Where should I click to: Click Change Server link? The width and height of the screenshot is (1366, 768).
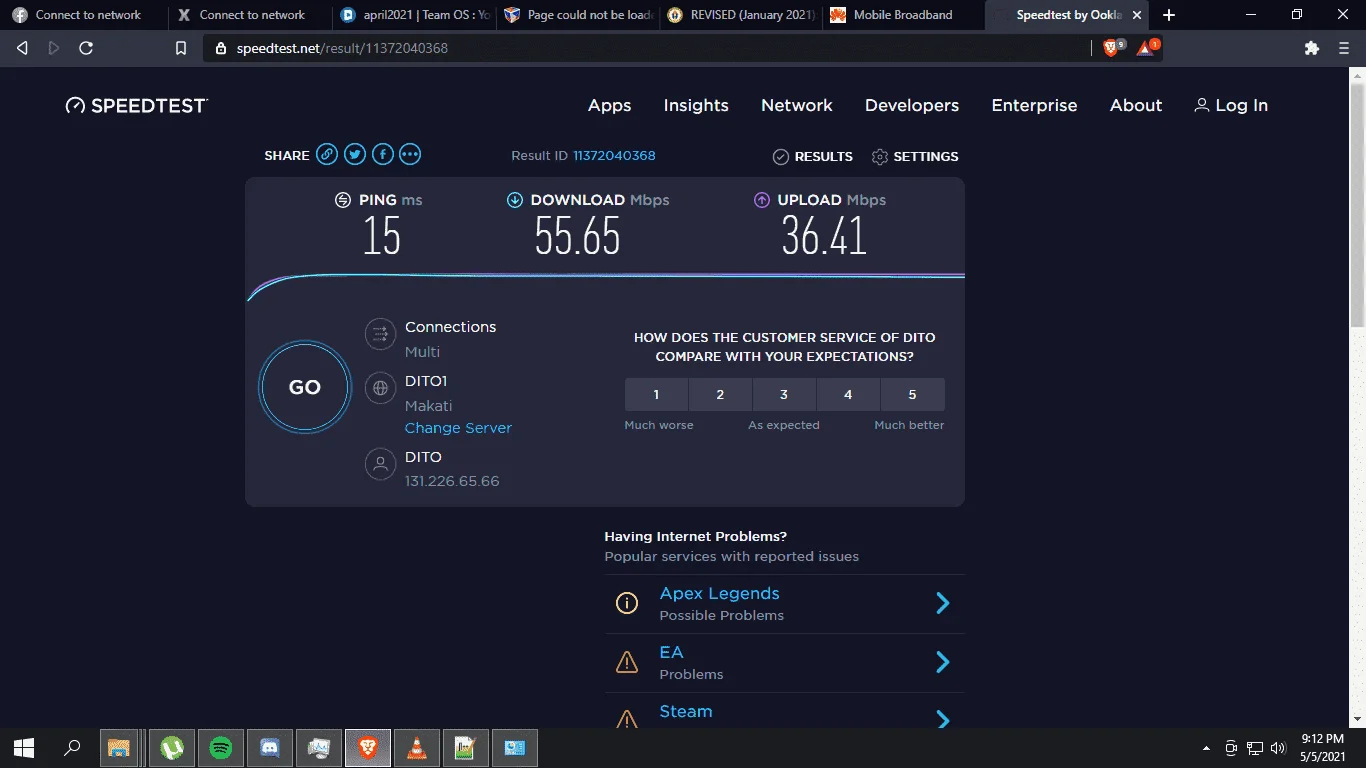click(458, 428)
